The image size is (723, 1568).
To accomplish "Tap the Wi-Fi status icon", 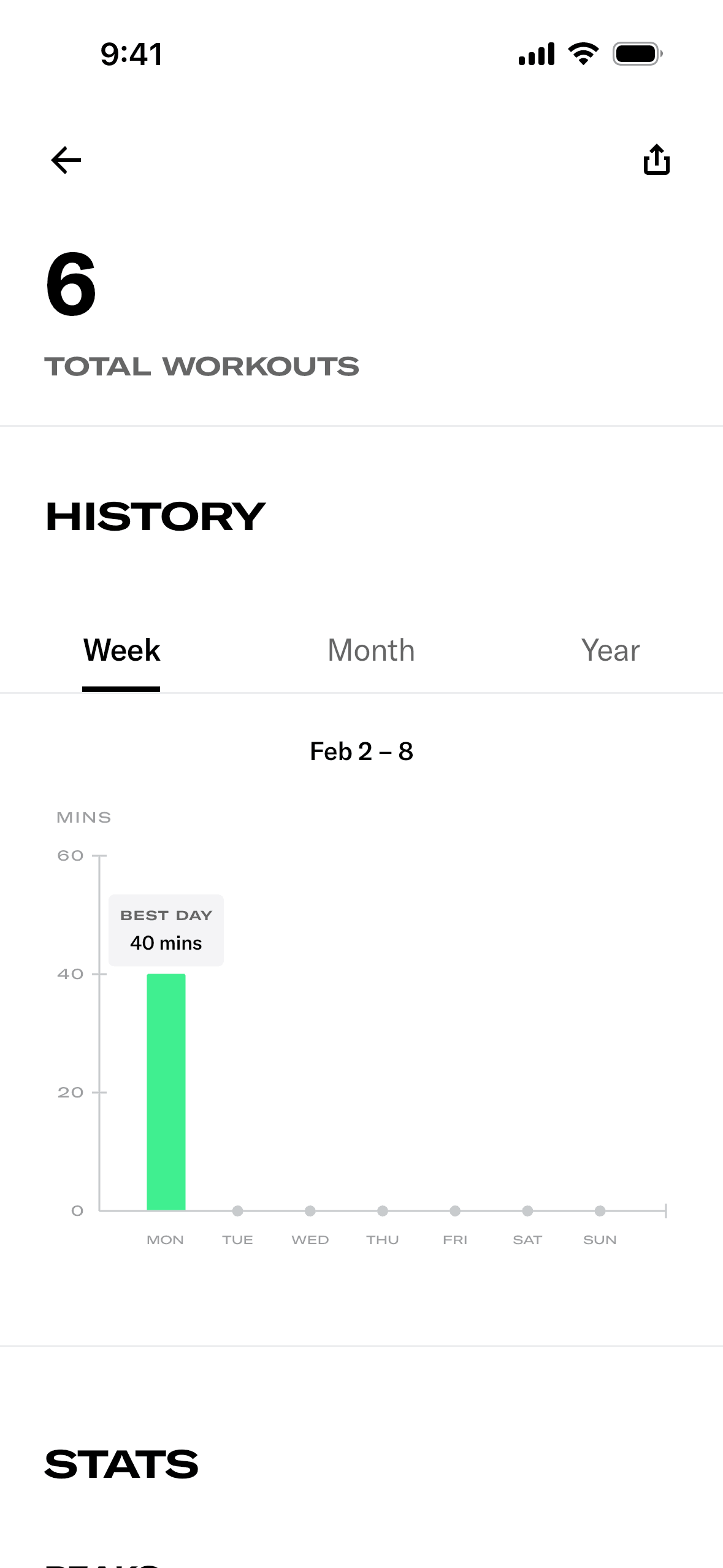I will coord(583,54).
